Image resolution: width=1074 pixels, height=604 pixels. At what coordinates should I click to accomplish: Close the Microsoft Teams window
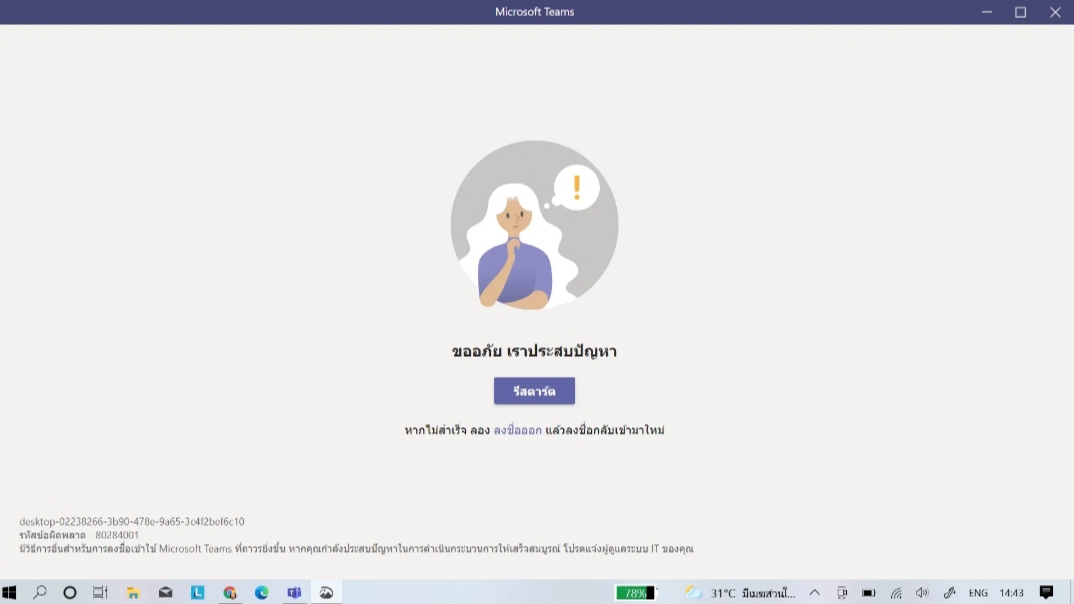(x=1056, y=12)
